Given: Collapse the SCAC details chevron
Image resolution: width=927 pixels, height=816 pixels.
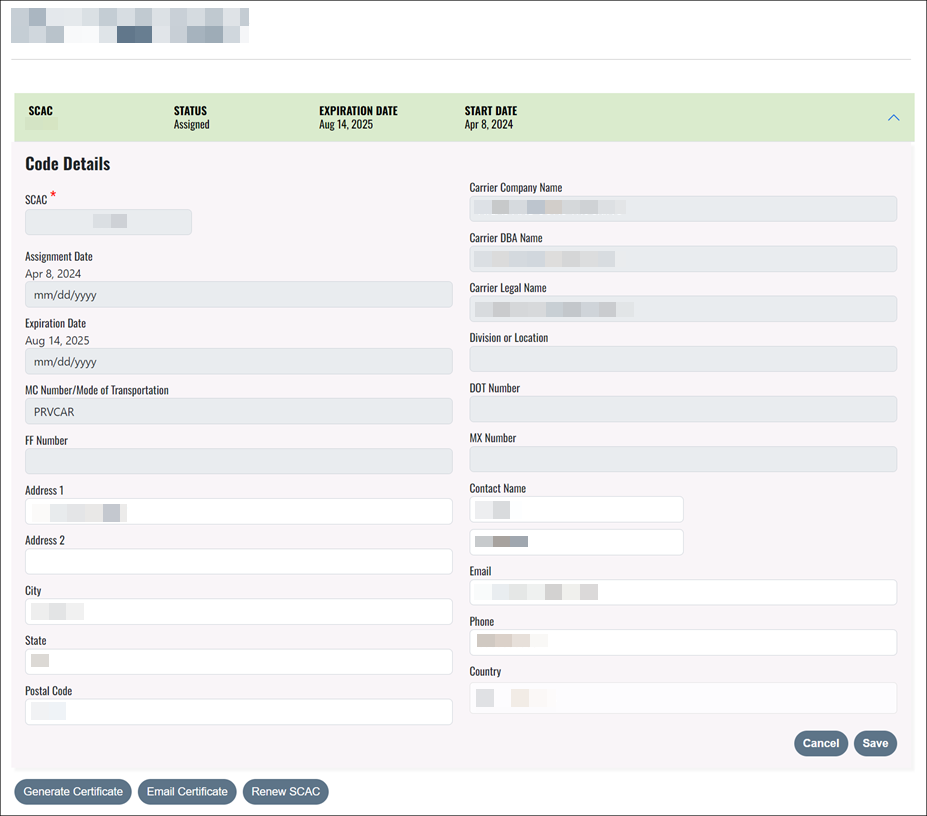Looking at the screenshot, I should coord(893,117).
